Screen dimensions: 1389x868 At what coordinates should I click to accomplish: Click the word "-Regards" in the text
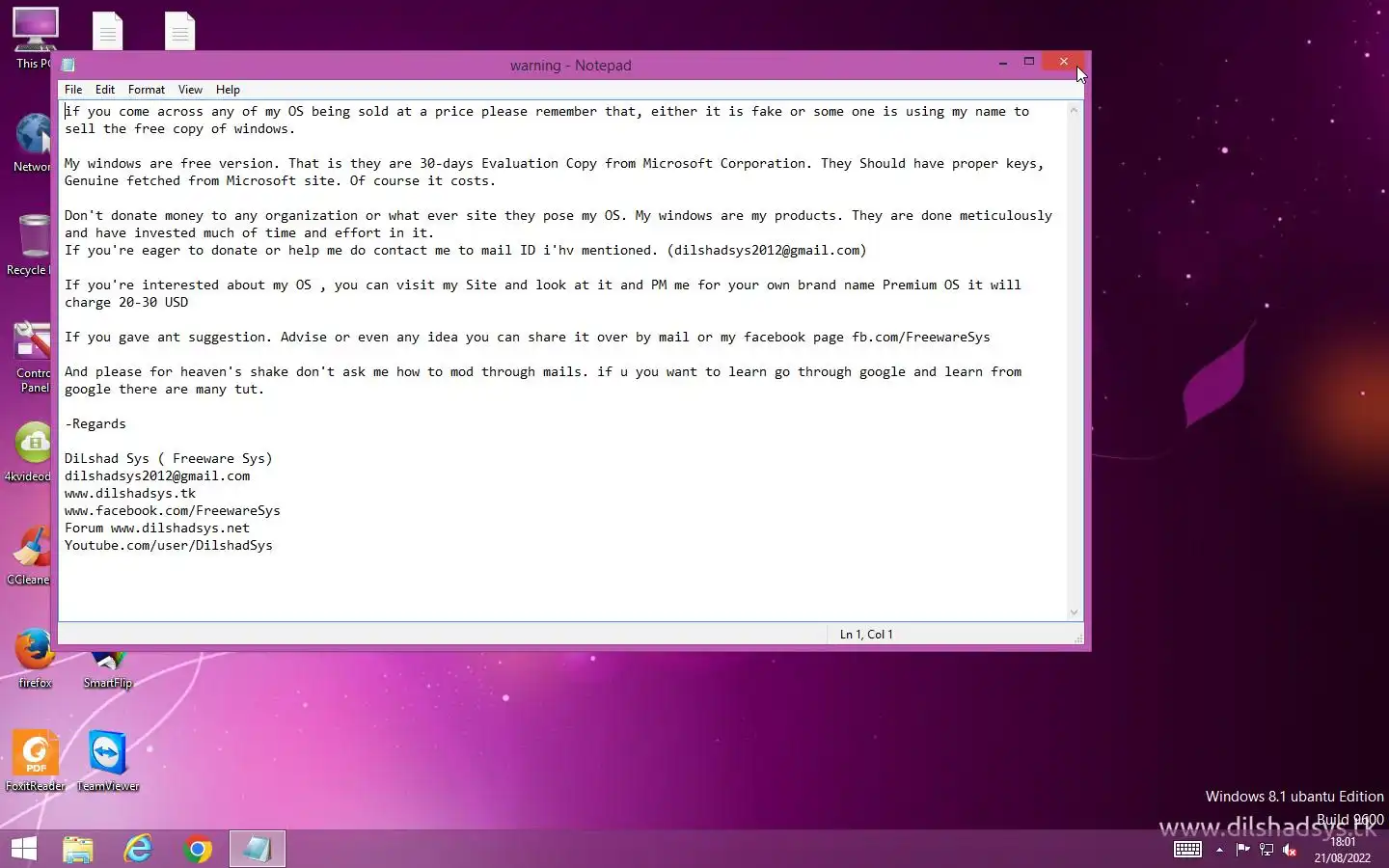(95, 424)
